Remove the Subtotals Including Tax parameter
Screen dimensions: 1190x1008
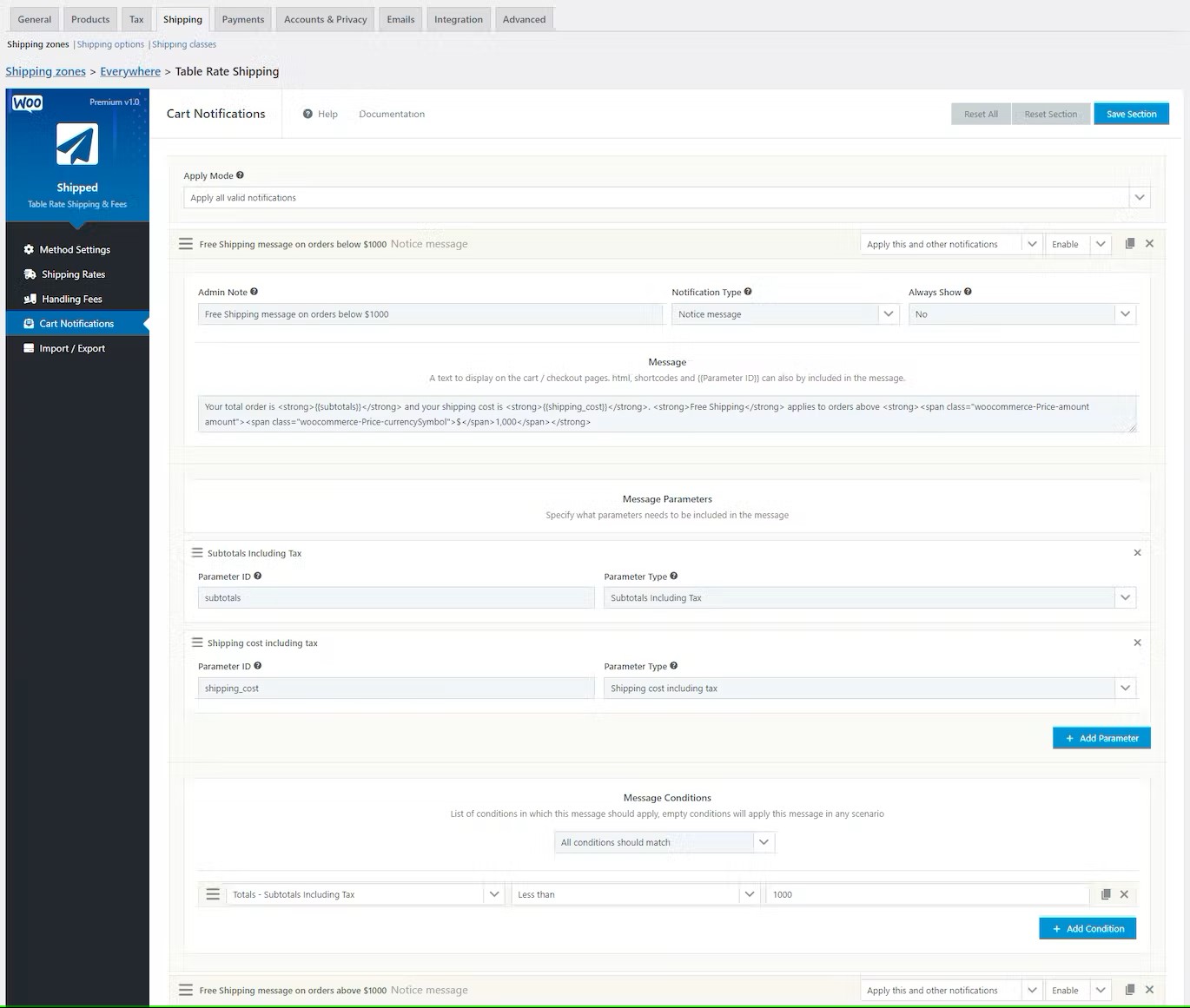pos(1137,552)
